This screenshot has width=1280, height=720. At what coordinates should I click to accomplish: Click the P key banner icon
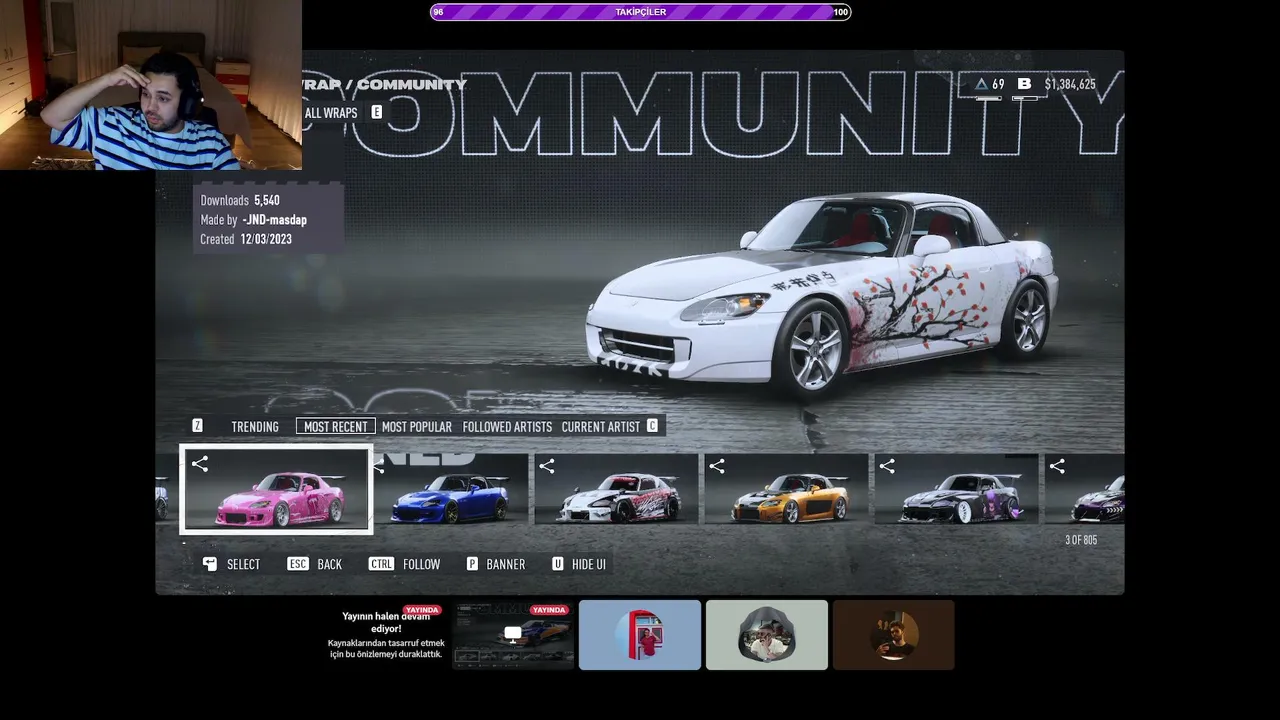coord(472,564)
